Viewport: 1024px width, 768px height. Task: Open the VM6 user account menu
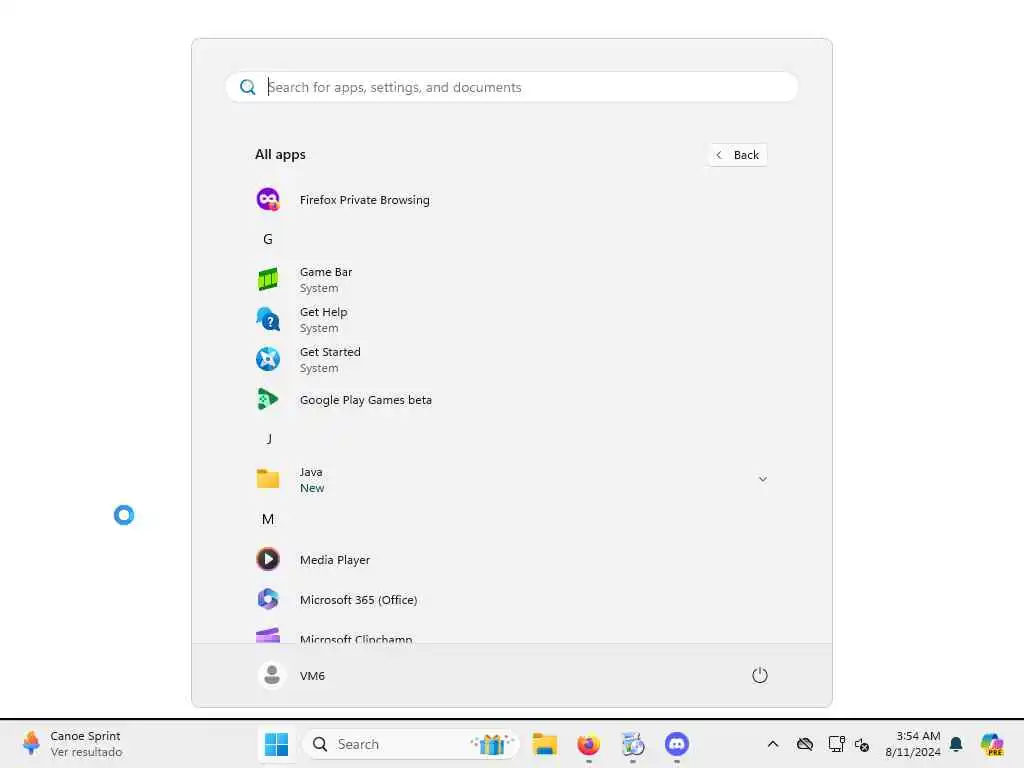(x=292, y=675)
